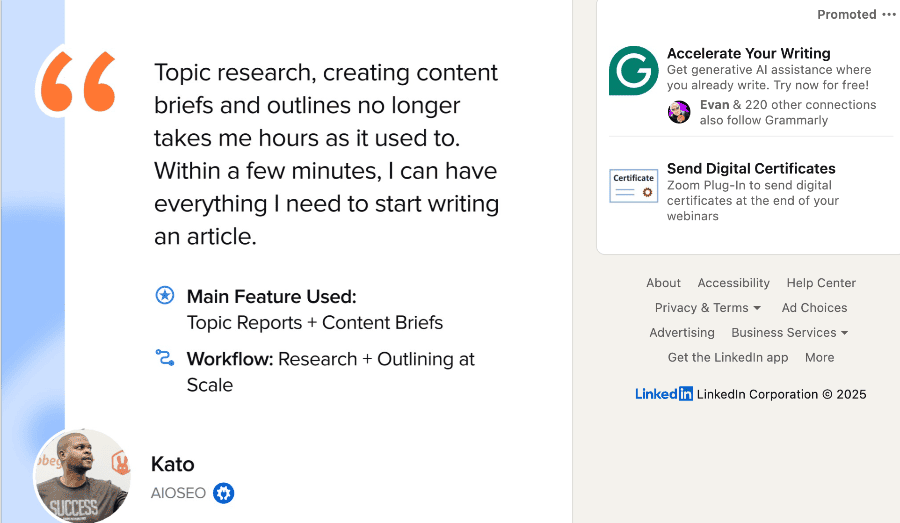This screenshot has height=523, width=900.
Task: Click the 'Workflow:' bold label
Action: pos(230,359)
